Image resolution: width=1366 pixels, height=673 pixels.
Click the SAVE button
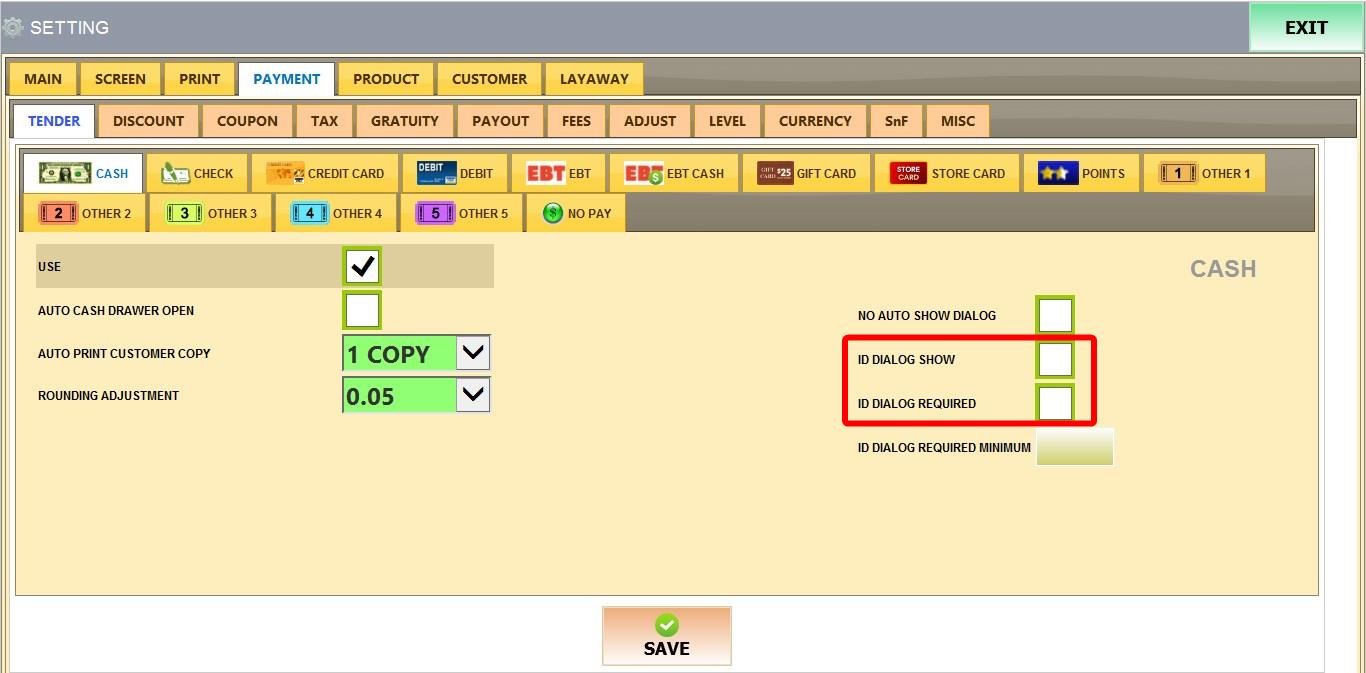point(666,636)
